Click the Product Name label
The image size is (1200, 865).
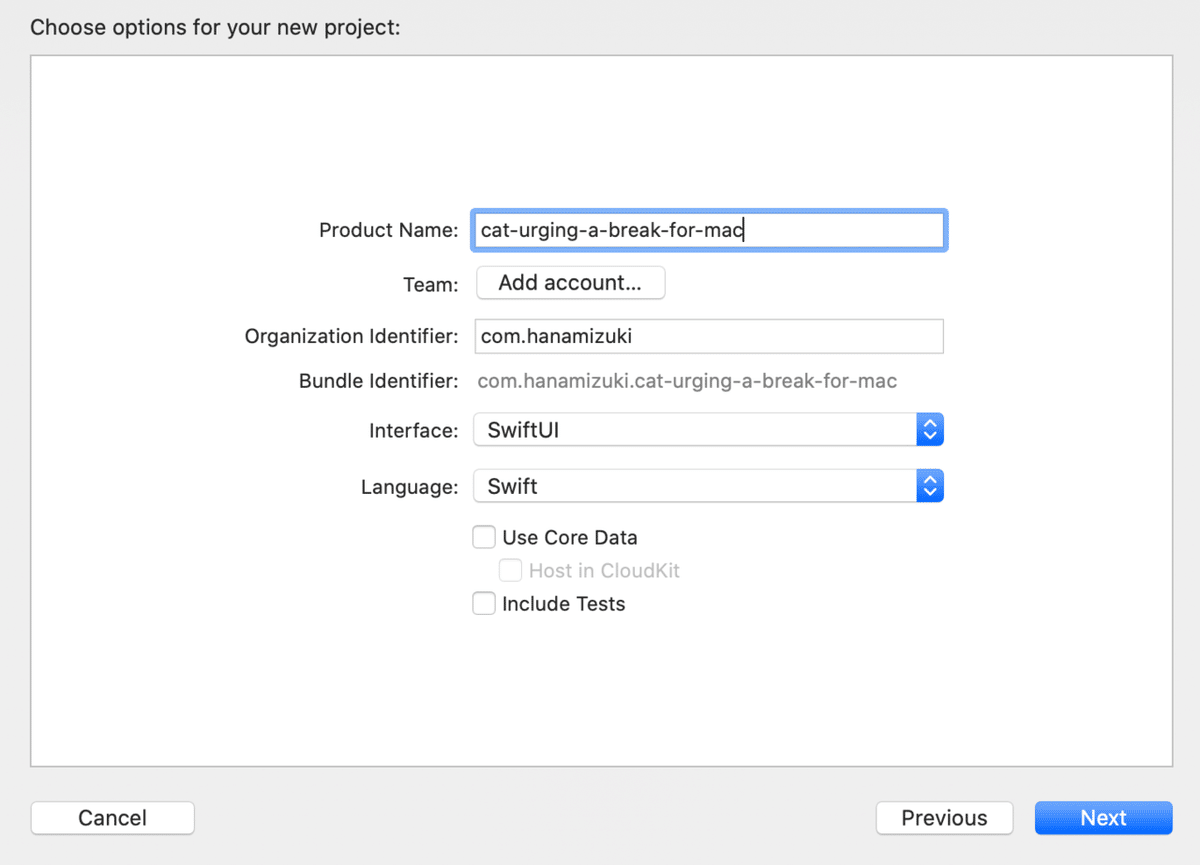tap(388, 230)
